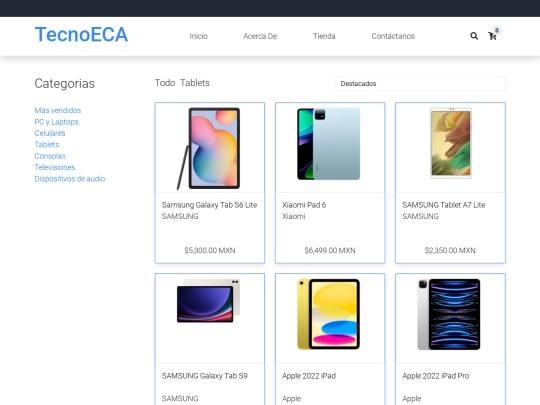Click the SAMSUNG Tablet A7 Lite title
Image resolution: width=540 pixels, height=405 pixels.
click(444, 205)
